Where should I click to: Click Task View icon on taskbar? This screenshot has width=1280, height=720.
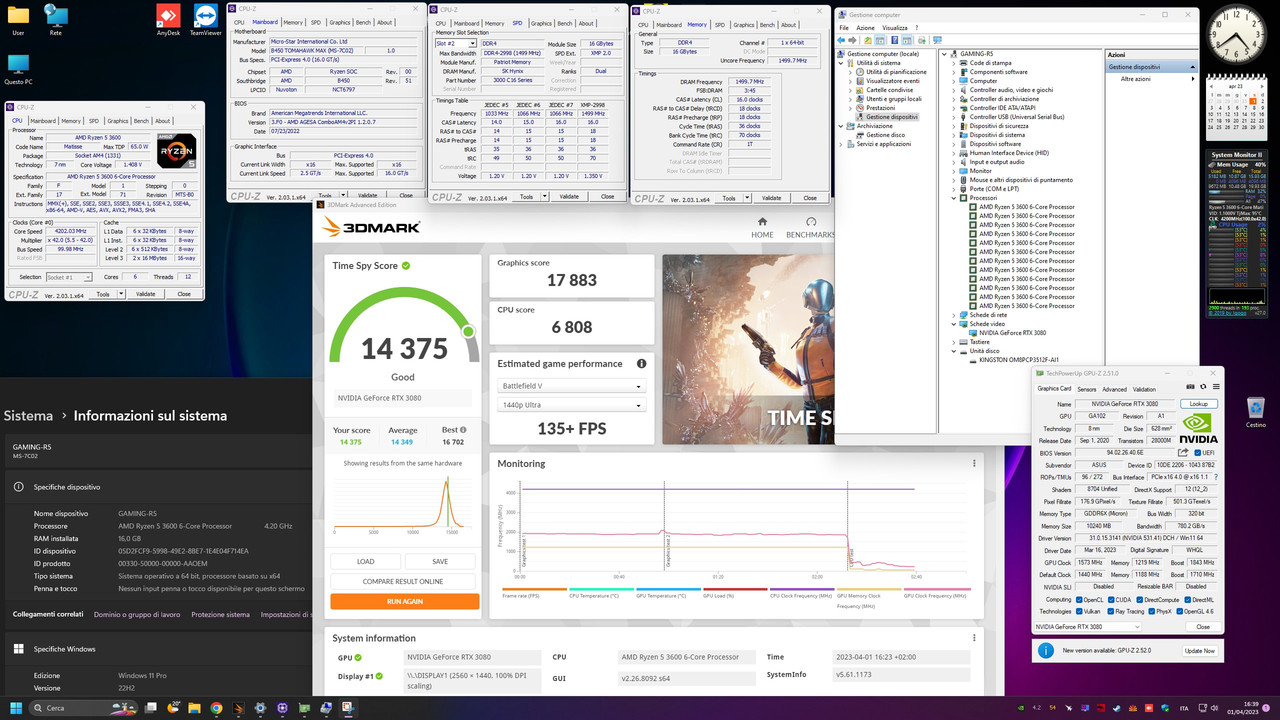point(151,708)
